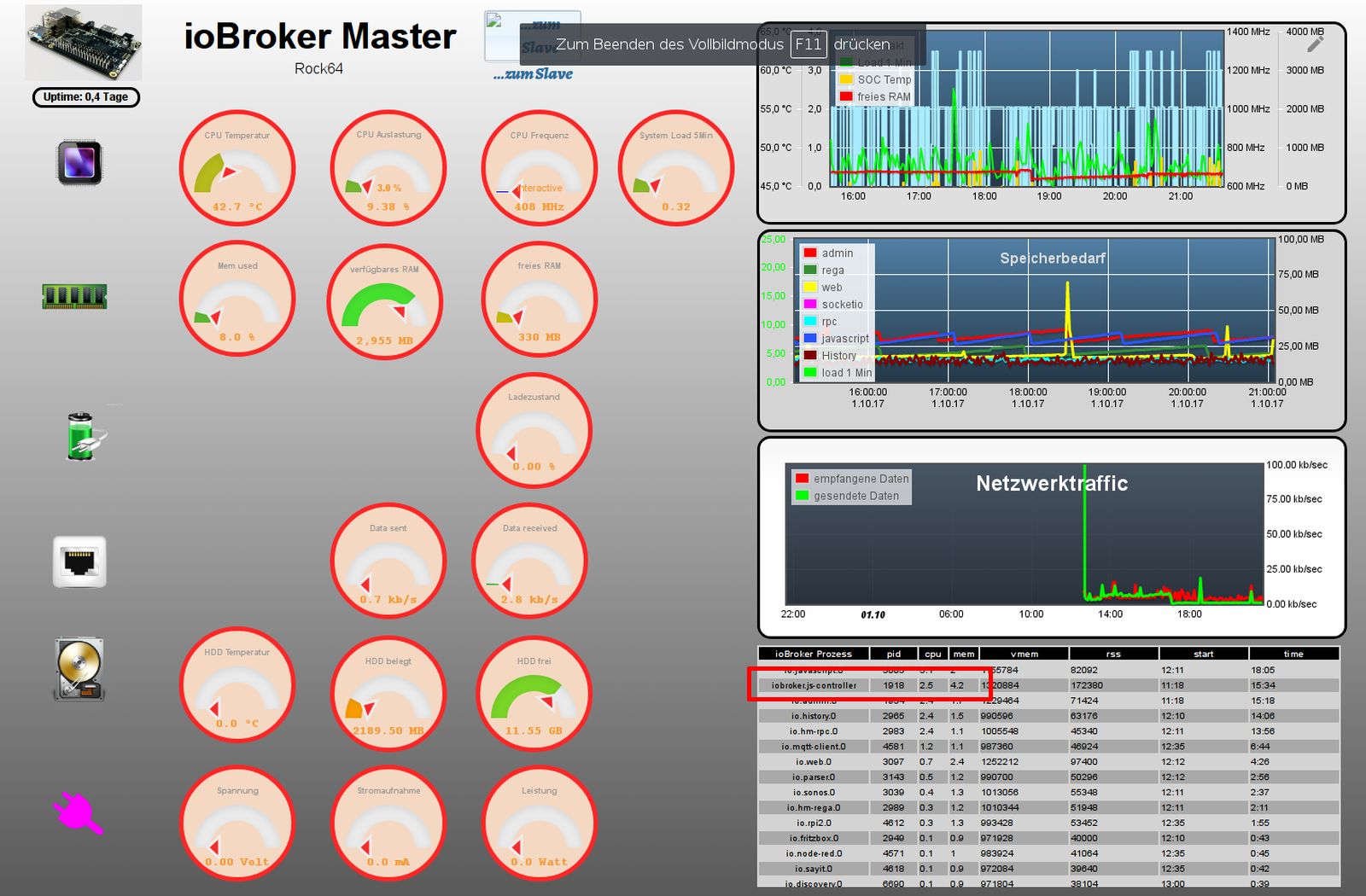The height and width of the screenshot is (896, 1366).
Task: Select the System Load 5Min gauge
Action: 675,168
